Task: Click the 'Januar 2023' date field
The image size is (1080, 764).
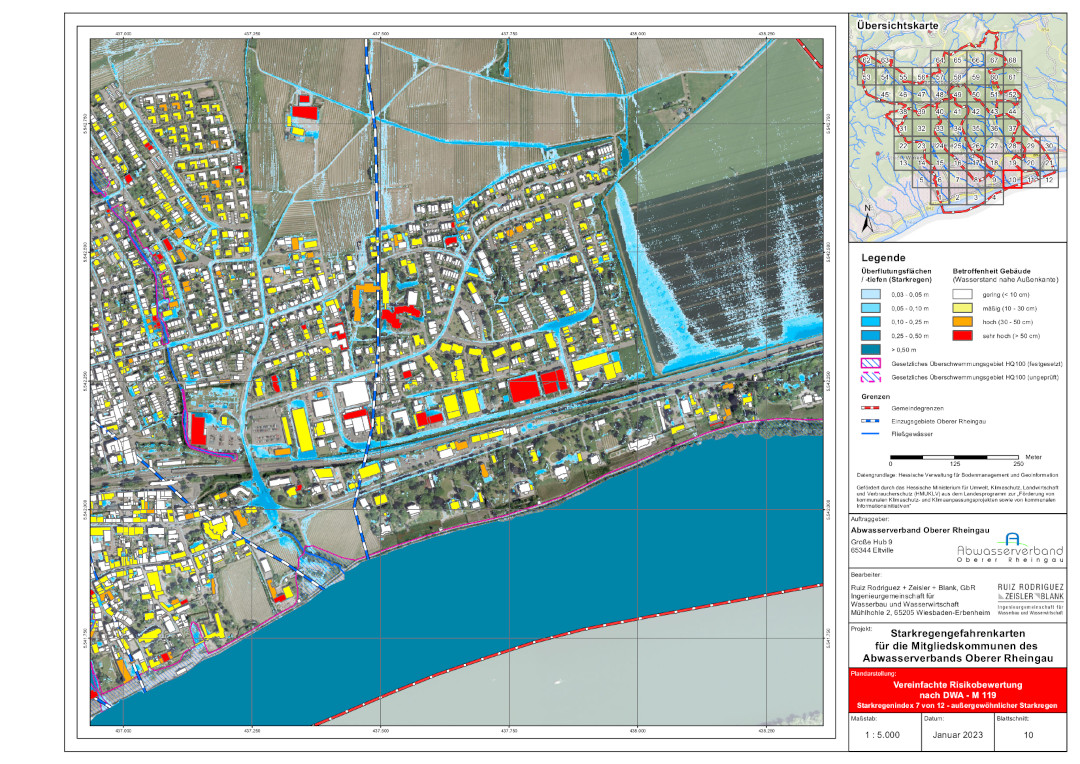Action: pos(945,734)
